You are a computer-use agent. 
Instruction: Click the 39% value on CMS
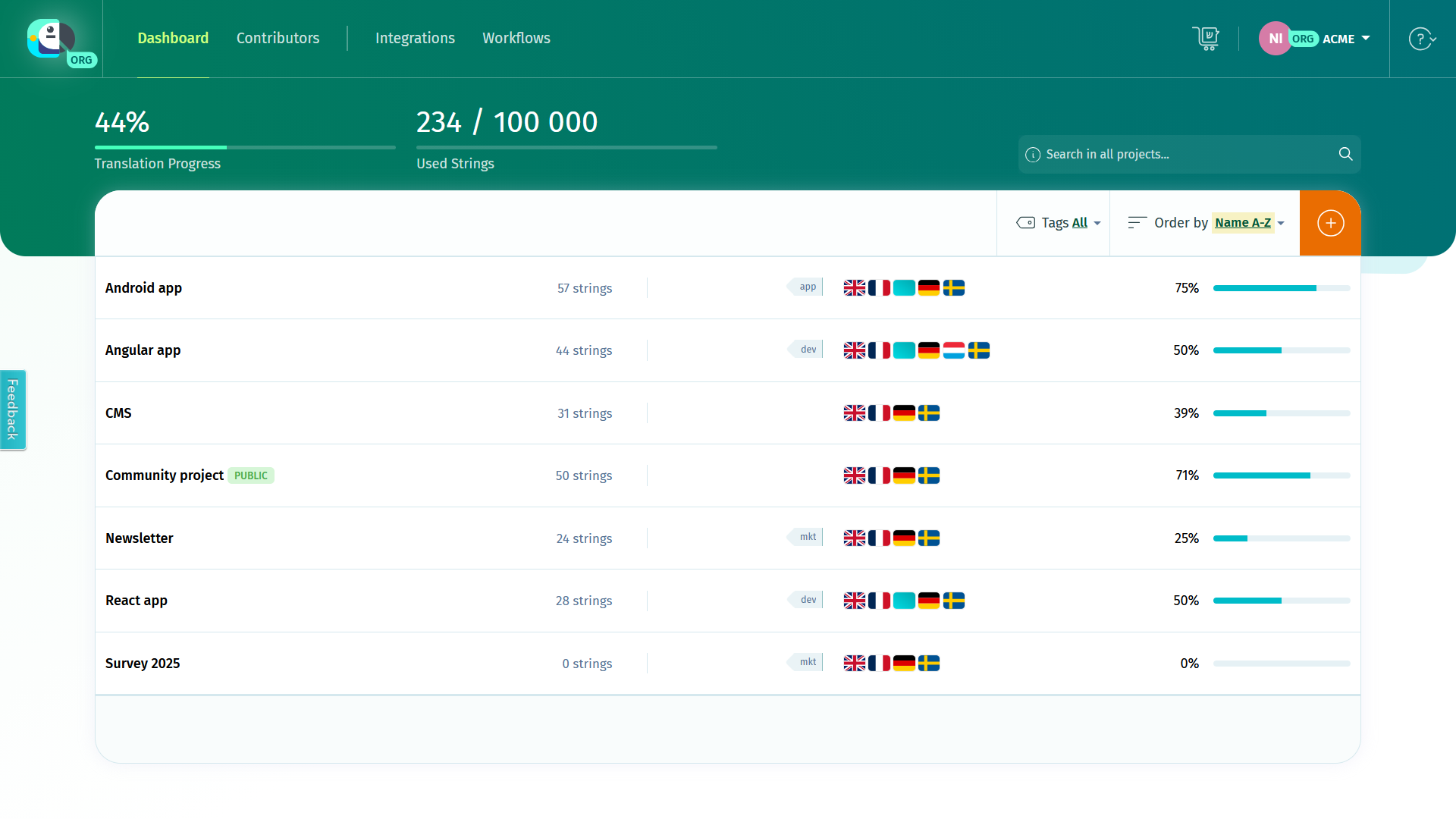click(x=1187, y=413)
